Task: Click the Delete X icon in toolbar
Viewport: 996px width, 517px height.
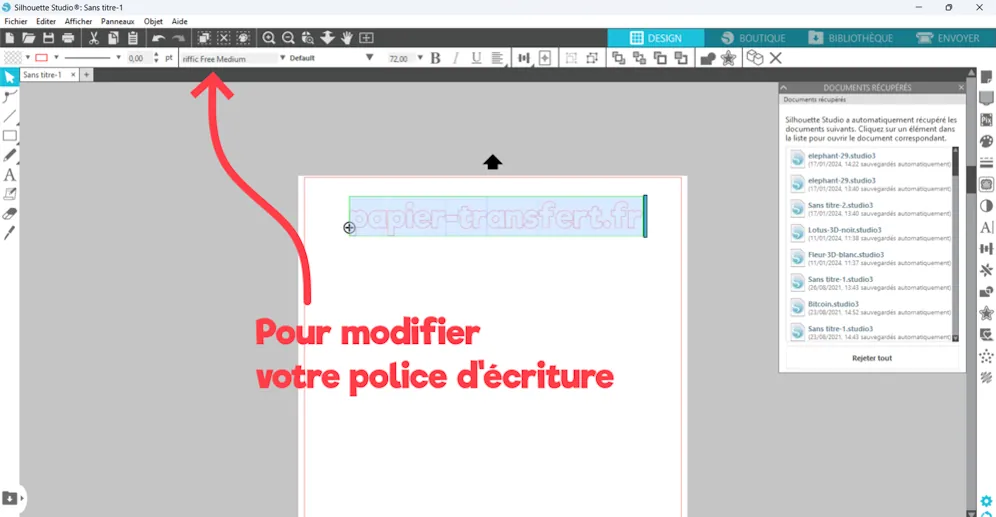Action: [x=776, y=58]
